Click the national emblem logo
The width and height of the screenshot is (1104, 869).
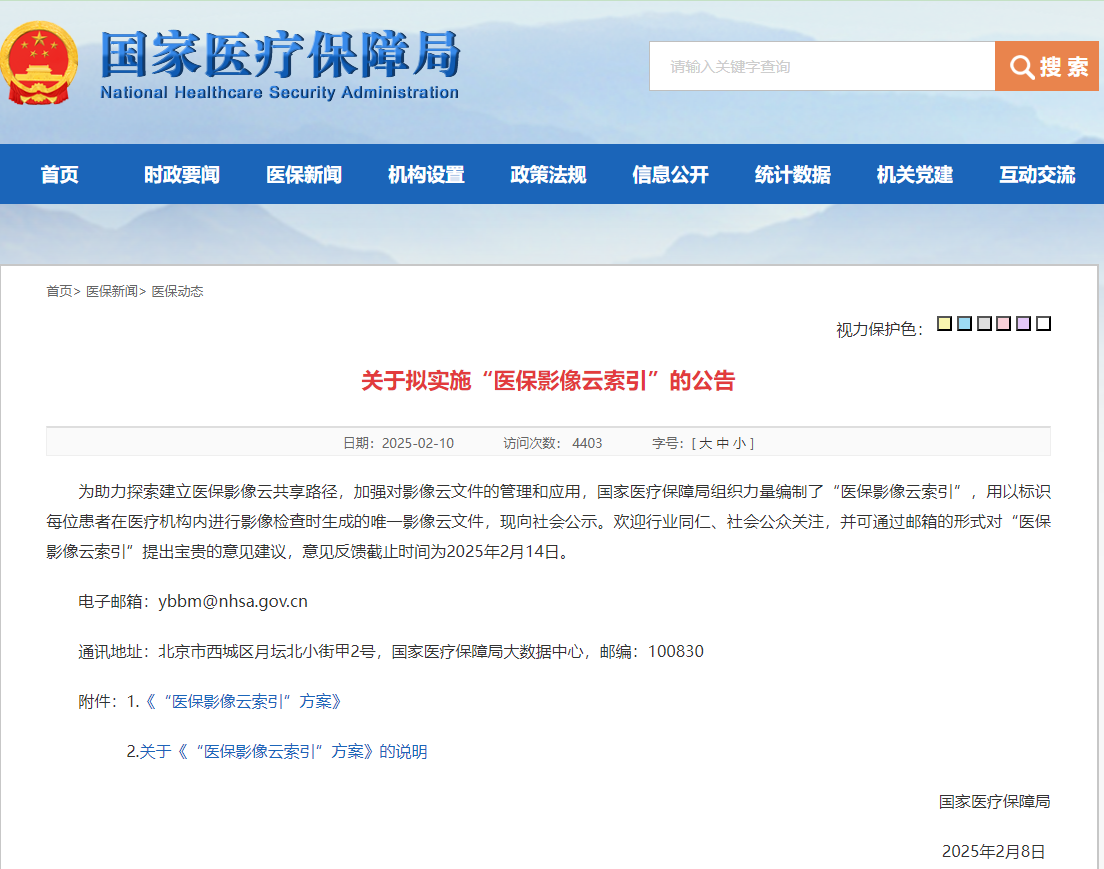click(x=39, y=63)
